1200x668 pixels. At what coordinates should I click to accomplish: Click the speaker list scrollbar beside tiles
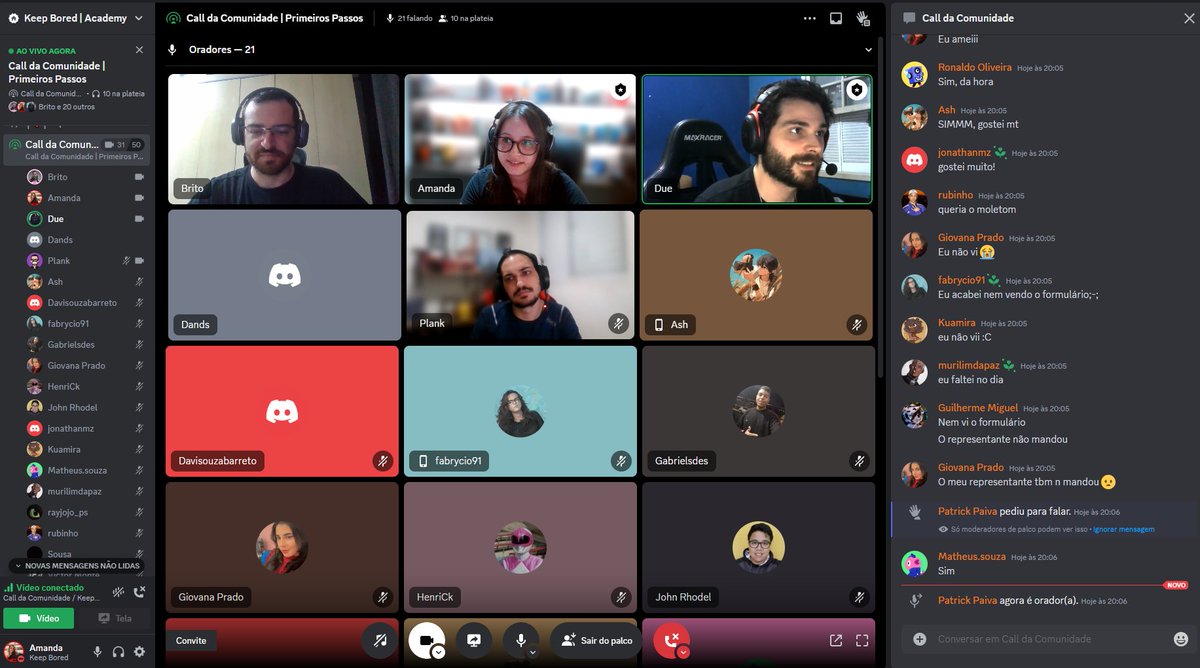[880, 210]
